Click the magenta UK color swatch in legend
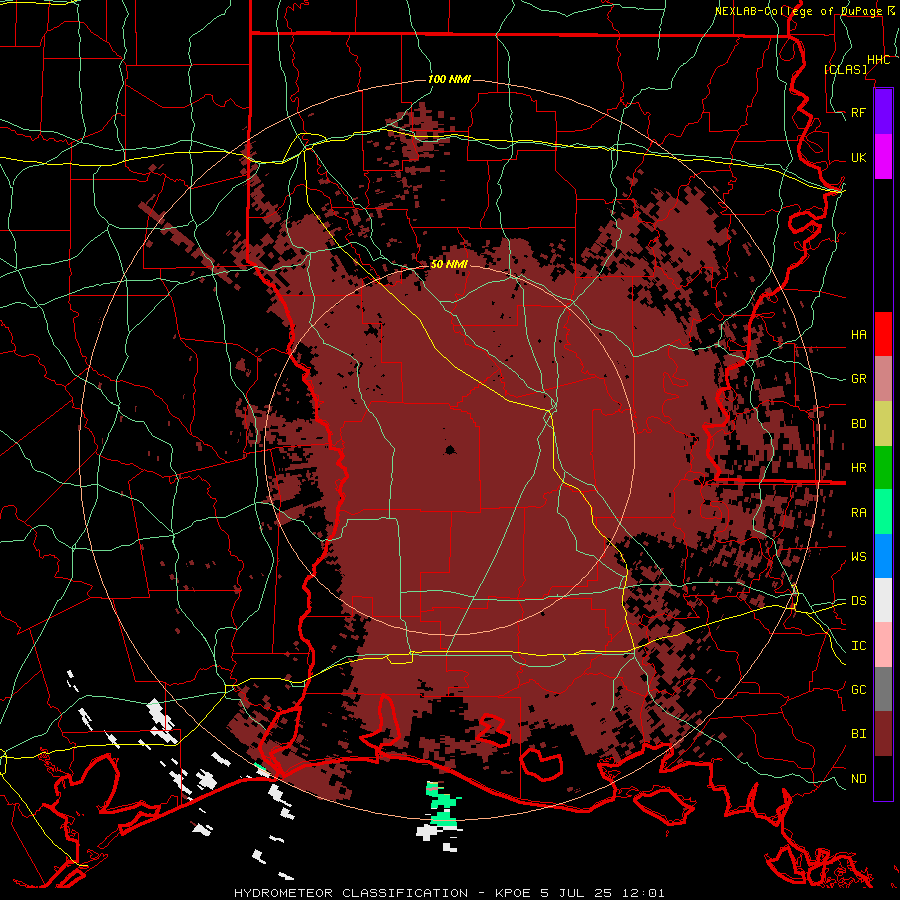 coord(883,157)
